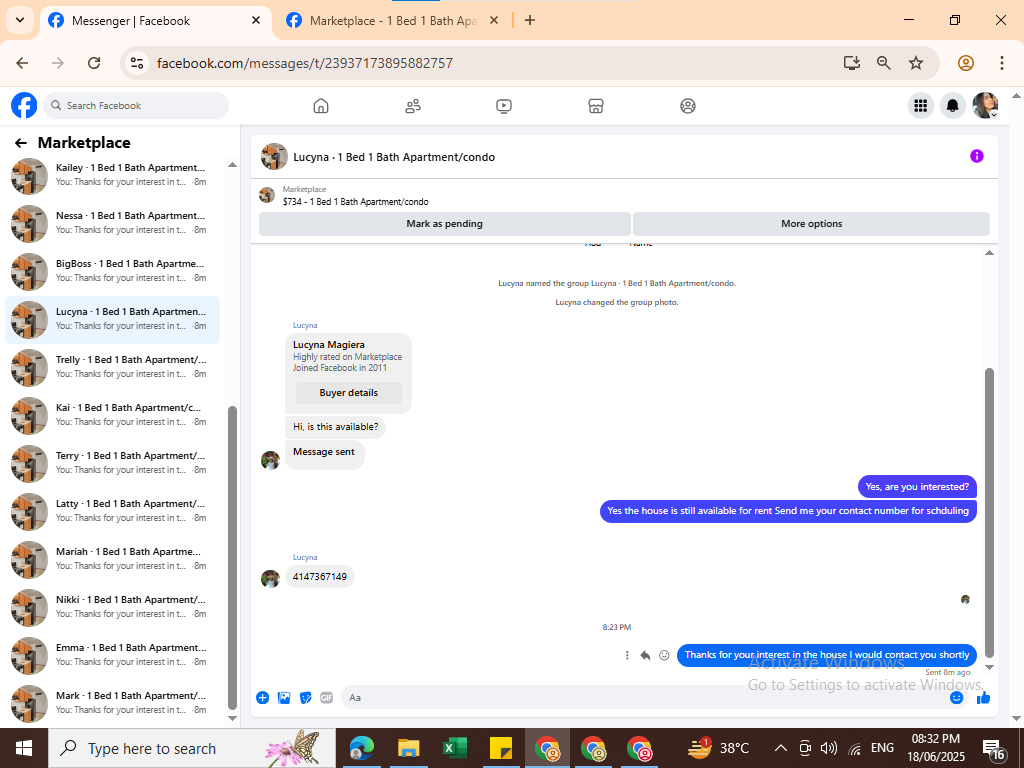Open emoji picker in message field
Viewport: 1024px width, 768px height.
click(957, 697)
